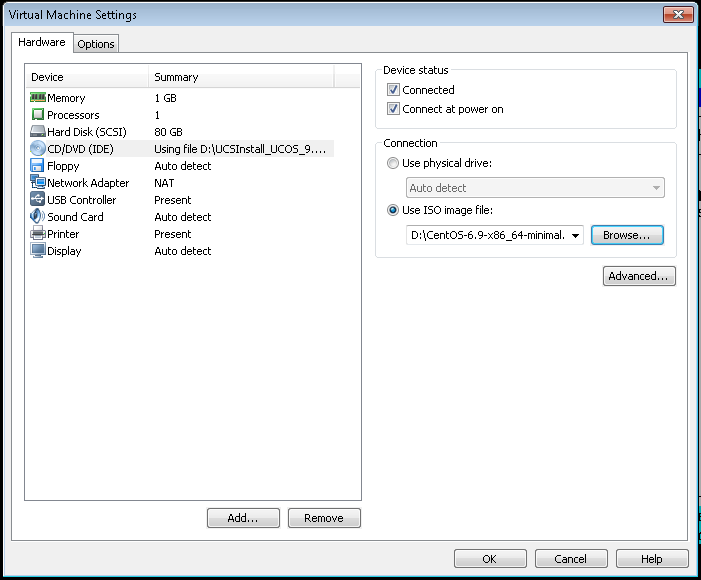Click the Network Adapter icon
Viewport: 701px width, 580px height.
click(38, 182)
